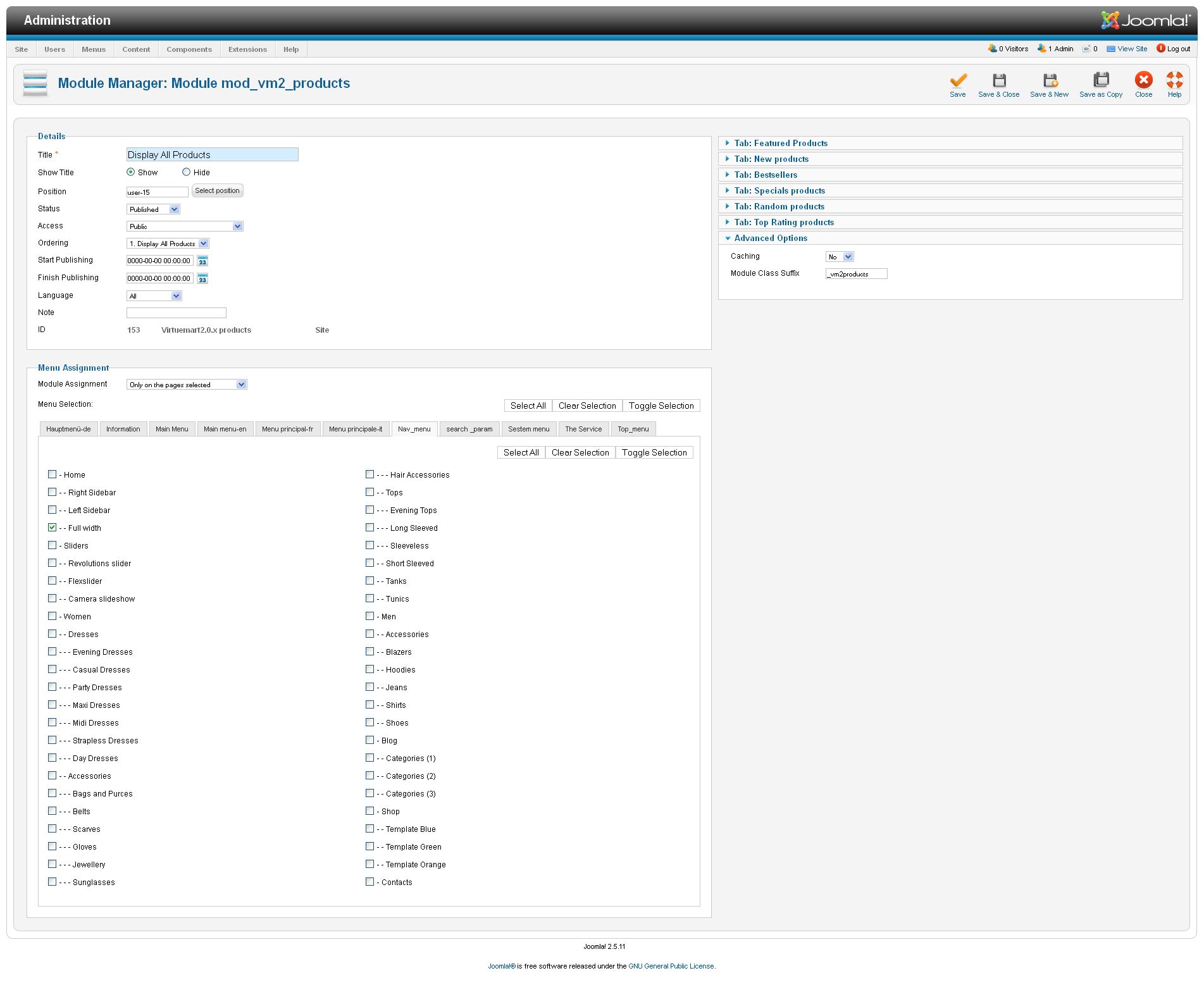Open the Module Assignment dropdown
Screen dimensions: 1204x985
(x=187, y=385)
